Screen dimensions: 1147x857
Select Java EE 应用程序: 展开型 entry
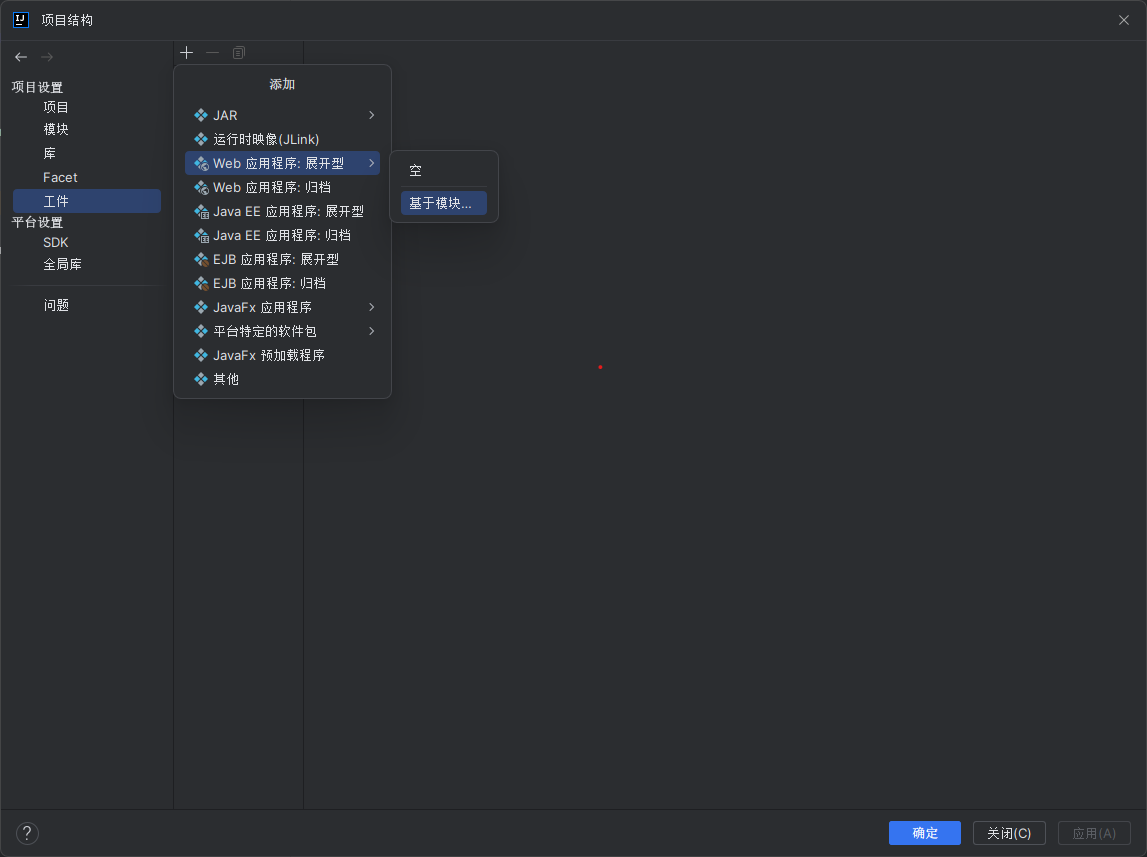coord(282,211)
